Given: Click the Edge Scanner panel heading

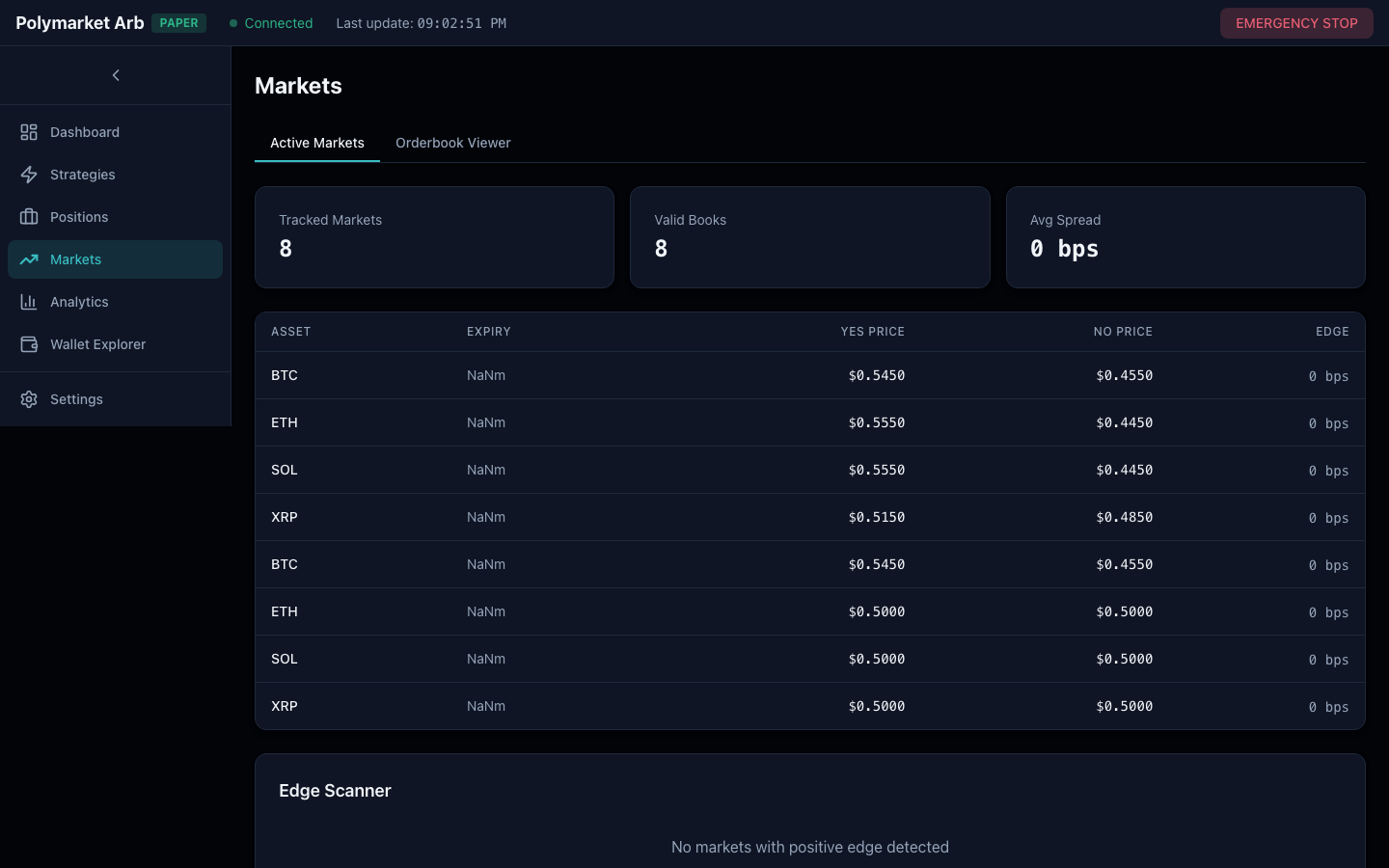Looking at the screenshot, I should [335, 791].
